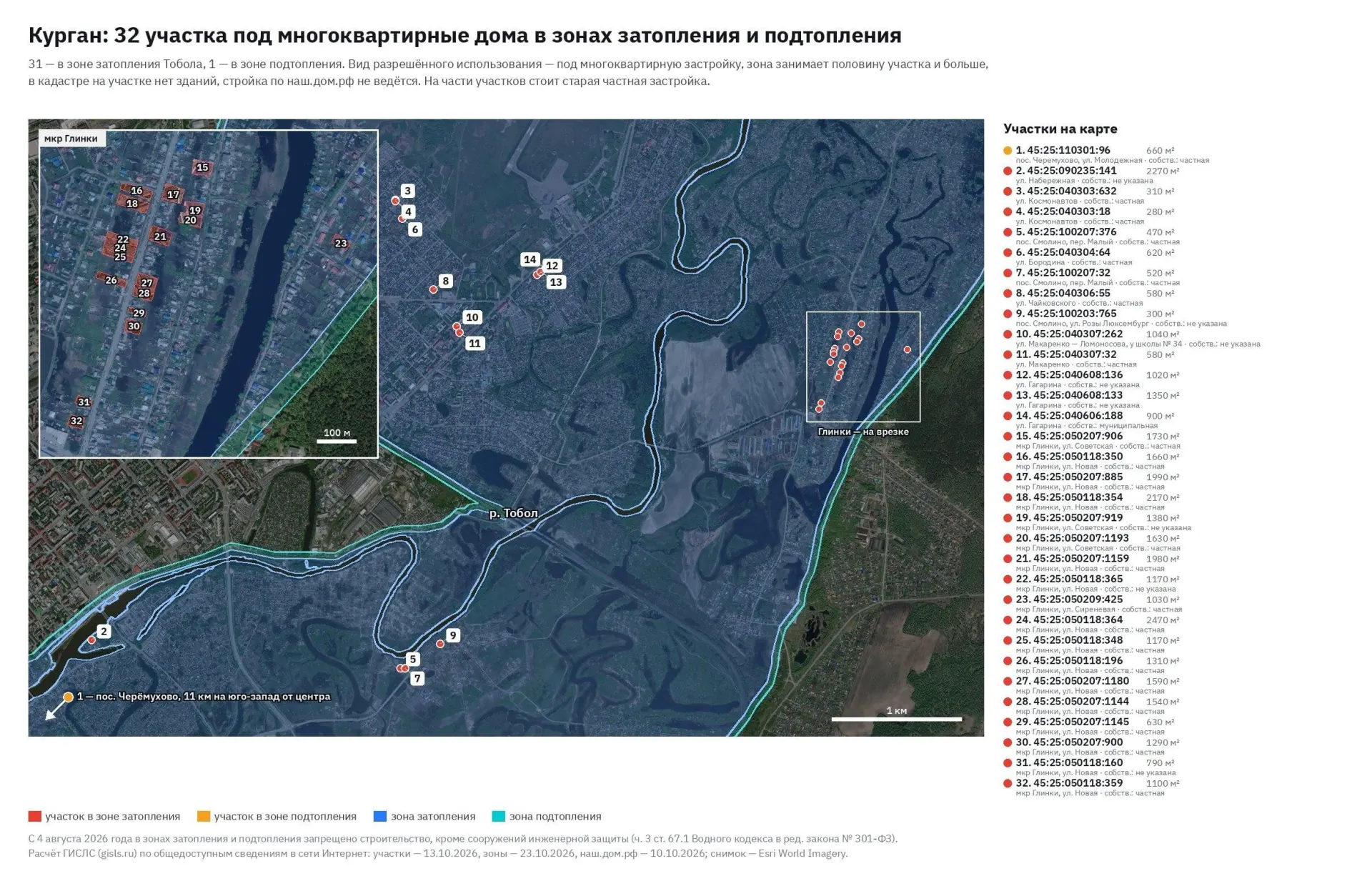
Task: Click plot 21 in the Глинки inset
Action: (160, 236)
